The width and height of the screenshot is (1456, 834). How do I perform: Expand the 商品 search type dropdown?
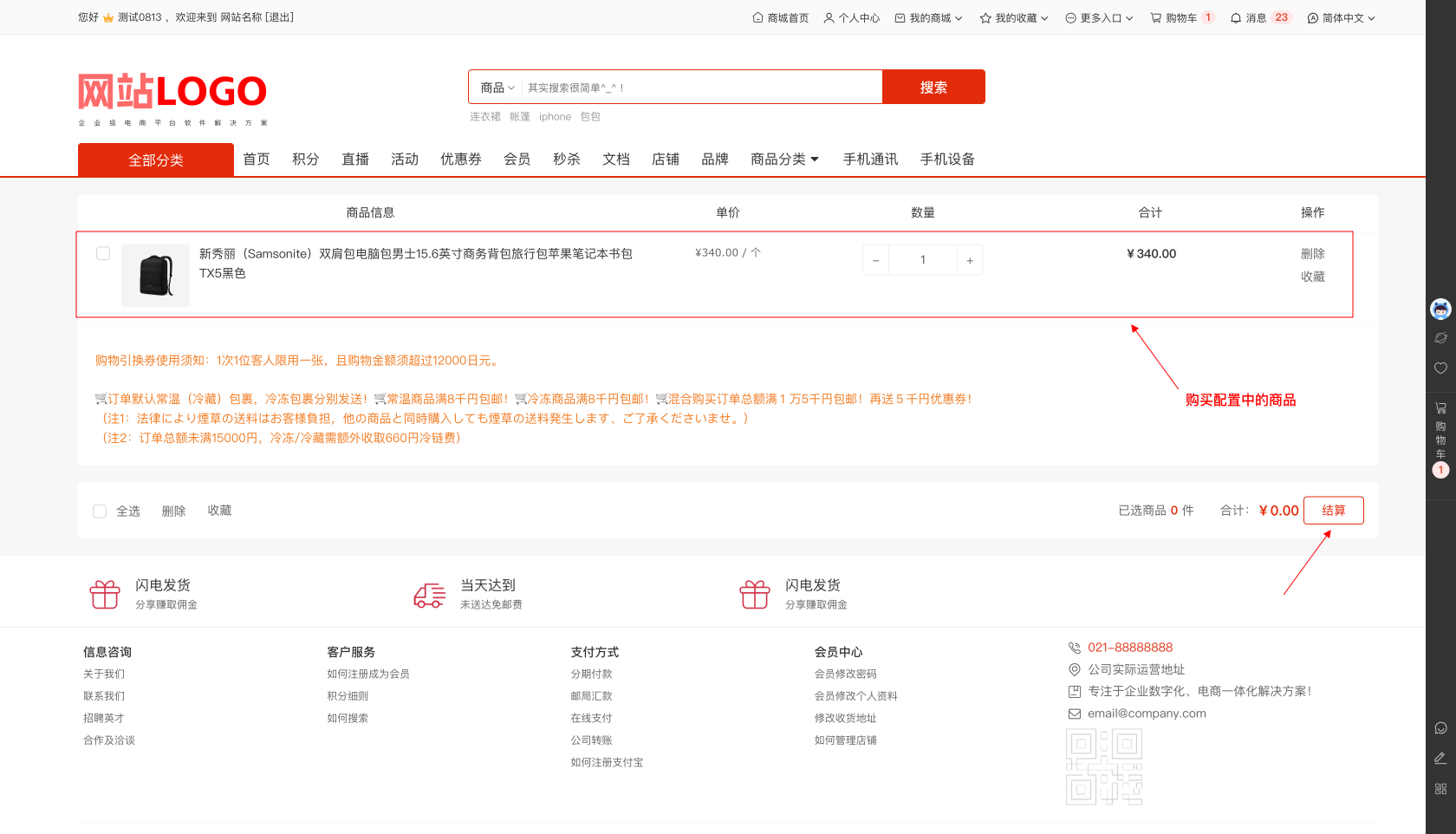click(x=497, y=88)
